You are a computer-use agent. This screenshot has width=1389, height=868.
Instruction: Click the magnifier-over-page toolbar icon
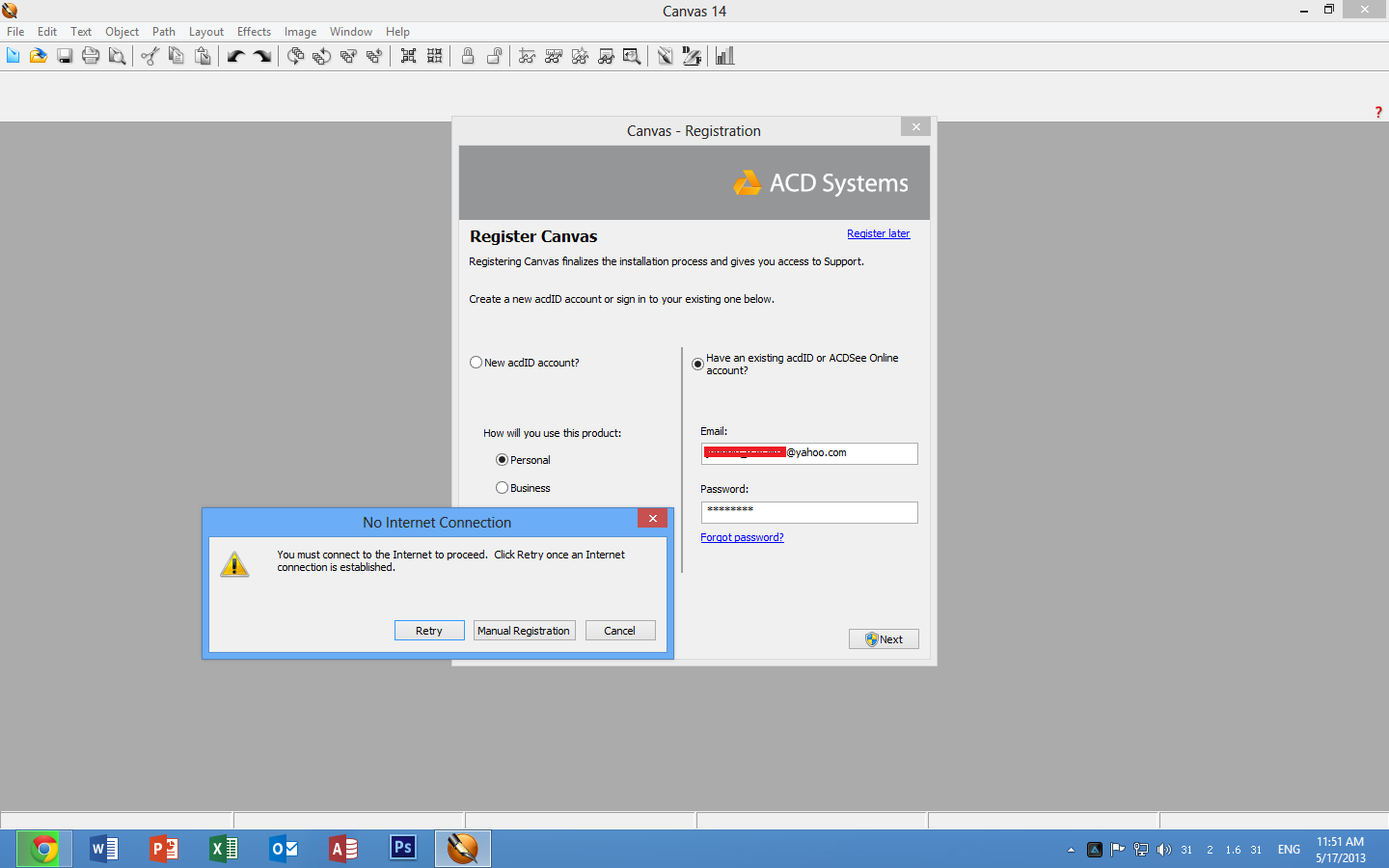point(632,56)
